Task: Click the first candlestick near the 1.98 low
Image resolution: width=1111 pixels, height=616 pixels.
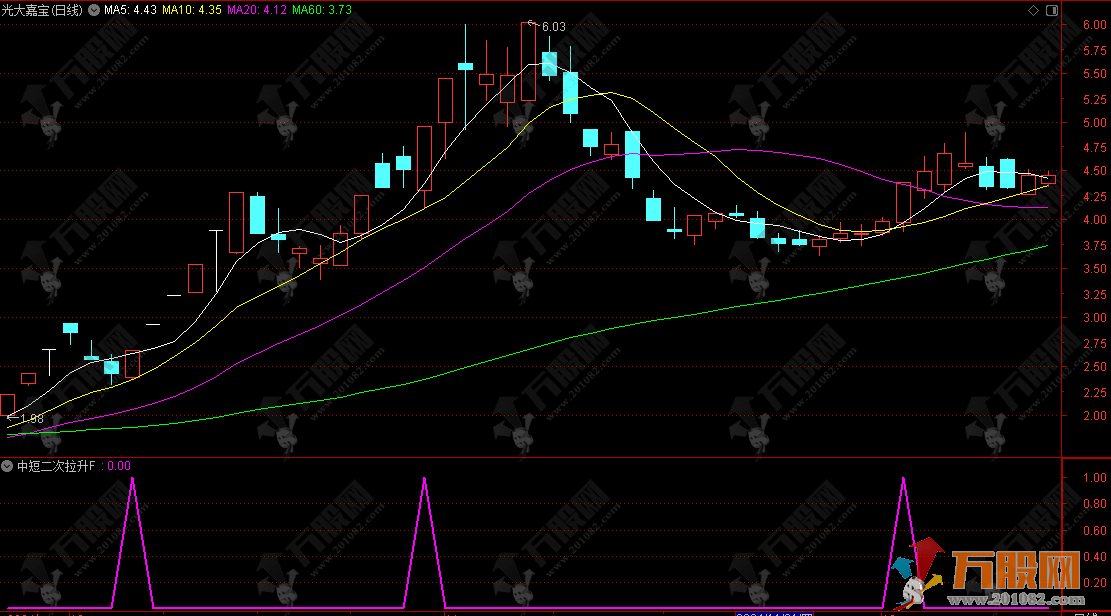Action: 7,405
